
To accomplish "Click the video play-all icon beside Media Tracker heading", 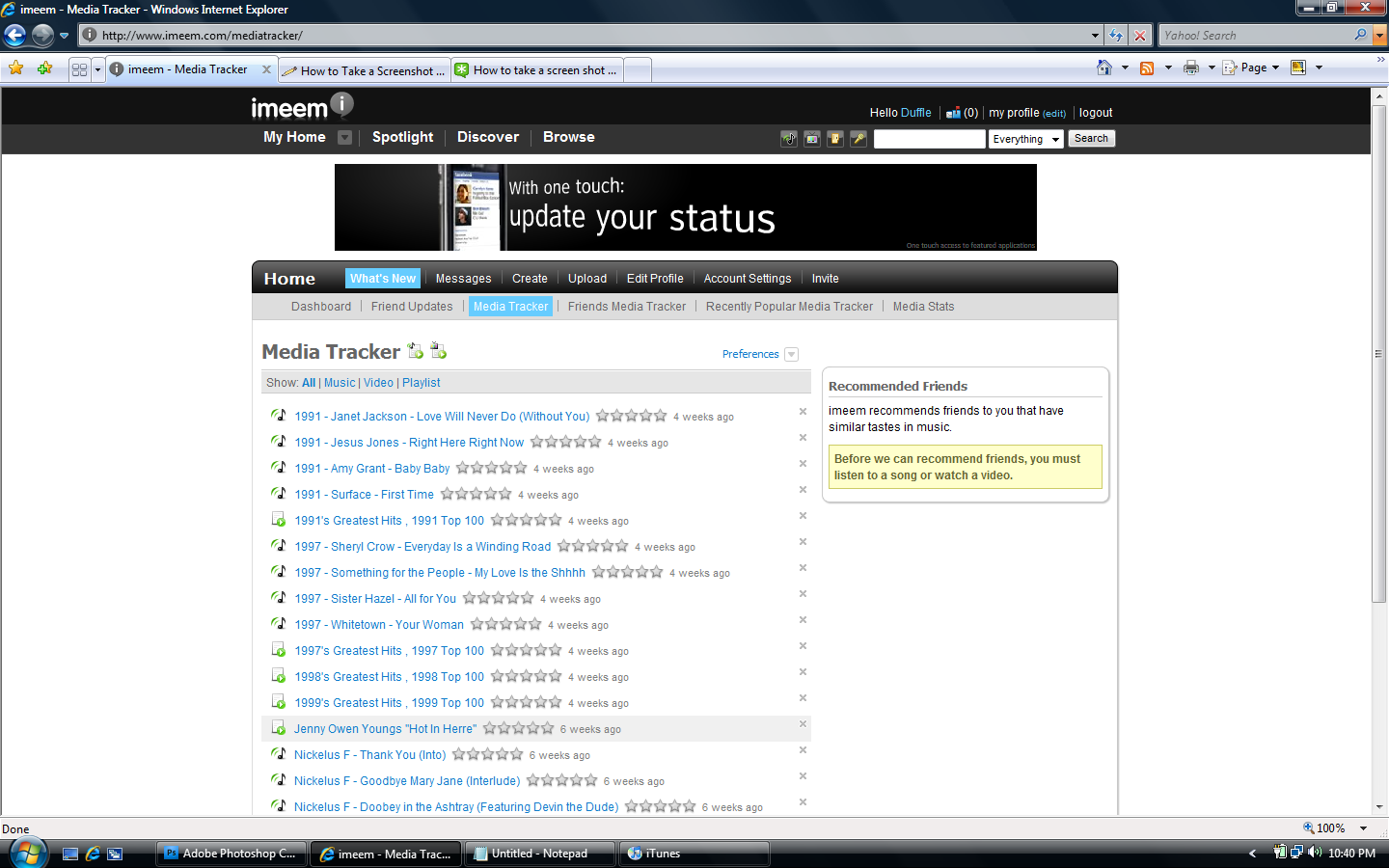I will point(438,350).
